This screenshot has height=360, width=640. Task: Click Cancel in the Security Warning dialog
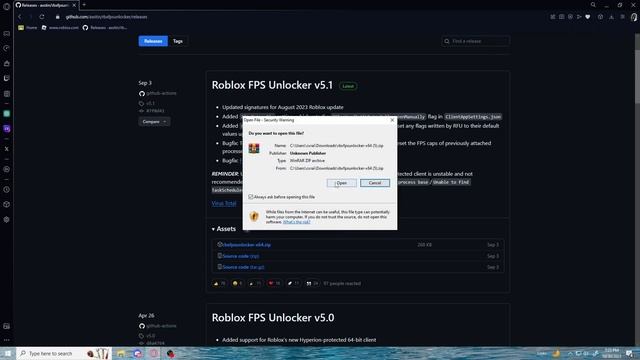pos(375,183)
